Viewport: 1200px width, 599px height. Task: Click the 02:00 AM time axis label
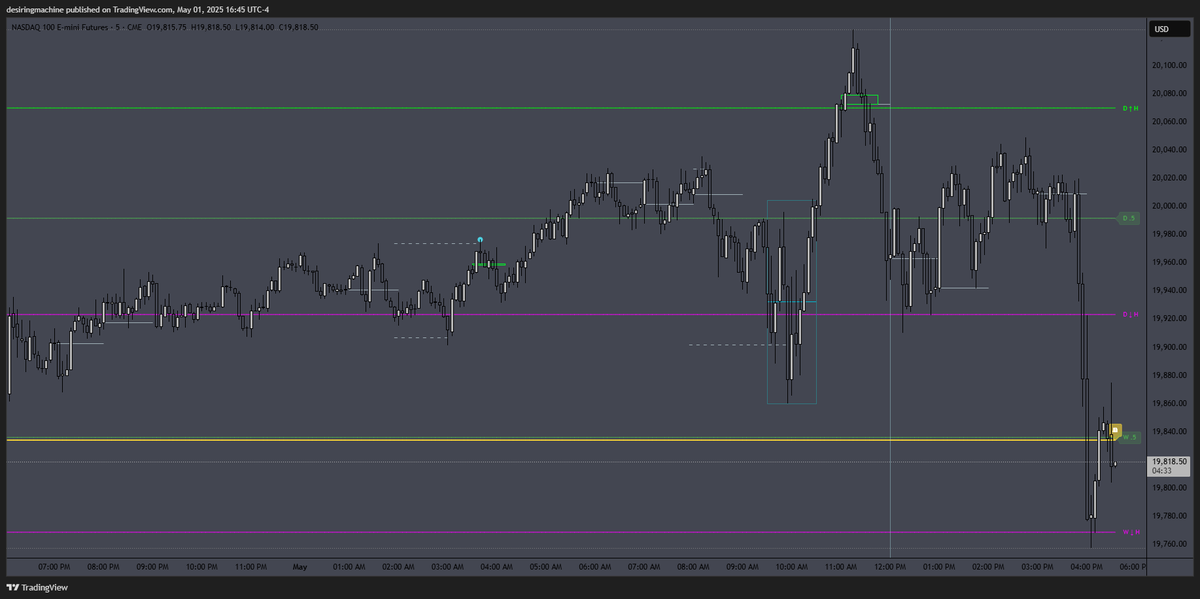397,567
